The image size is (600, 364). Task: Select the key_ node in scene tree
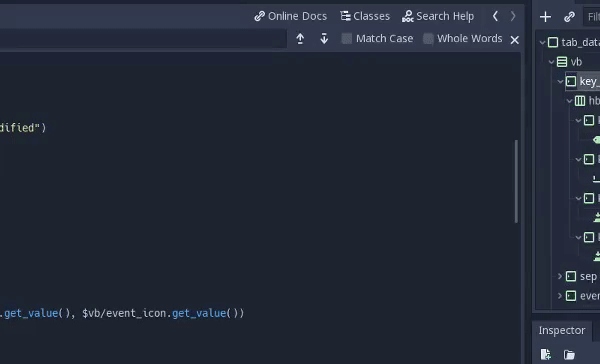[589, 81]
